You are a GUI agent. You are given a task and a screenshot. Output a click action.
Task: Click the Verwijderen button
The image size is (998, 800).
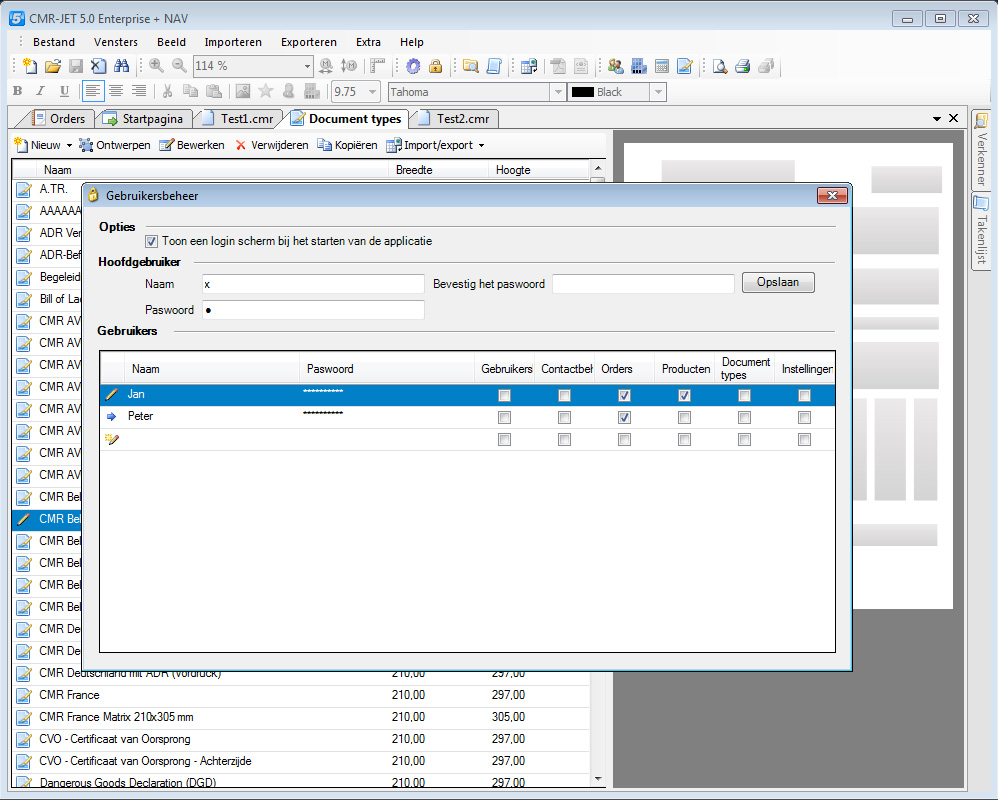click(272, 146)
